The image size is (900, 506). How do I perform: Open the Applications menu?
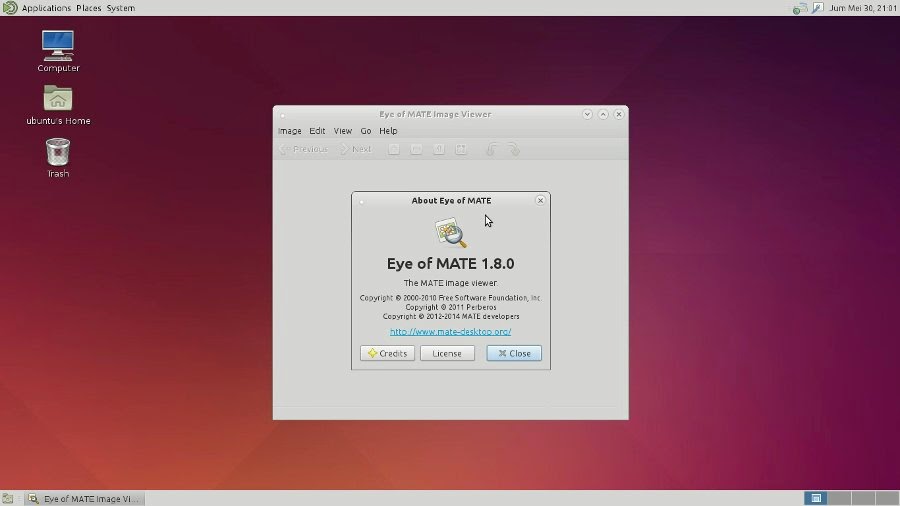point(46,8)
